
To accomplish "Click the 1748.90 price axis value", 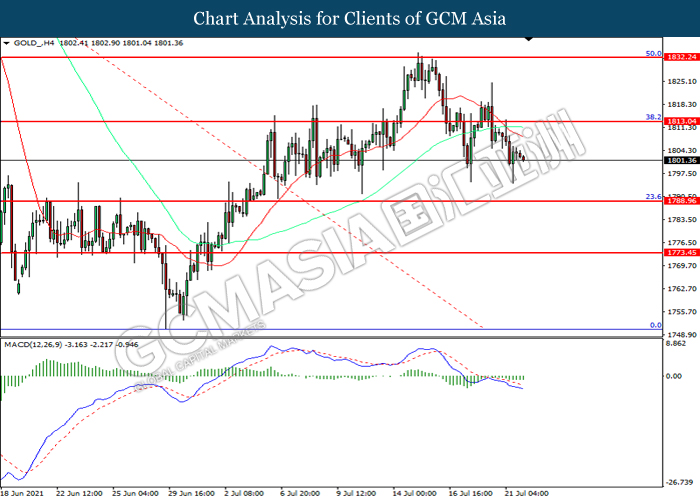I will tap(682, 335).
